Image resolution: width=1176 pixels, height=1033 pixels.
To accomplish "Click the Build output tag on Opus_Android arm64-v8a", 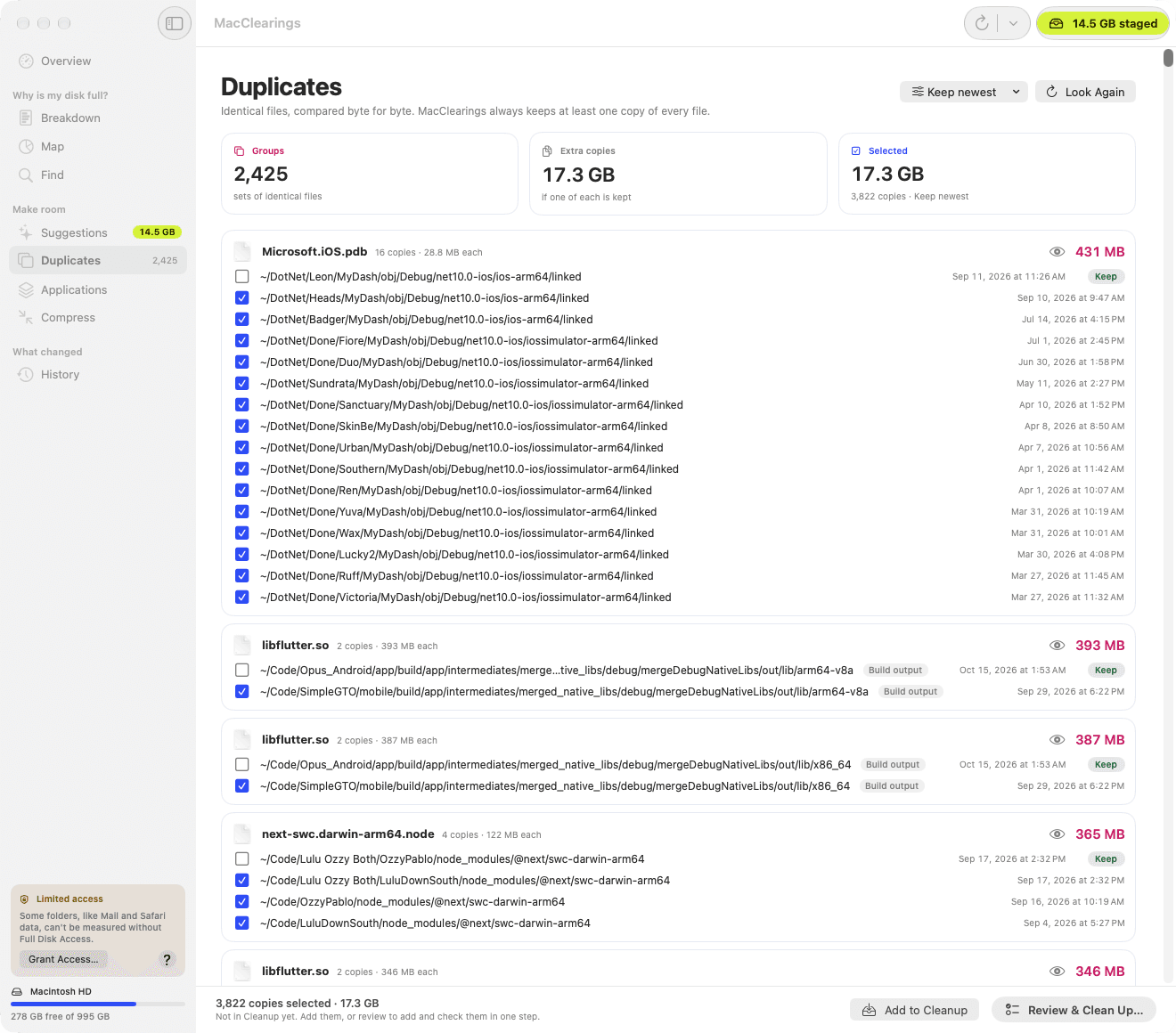I will [895, 671].
